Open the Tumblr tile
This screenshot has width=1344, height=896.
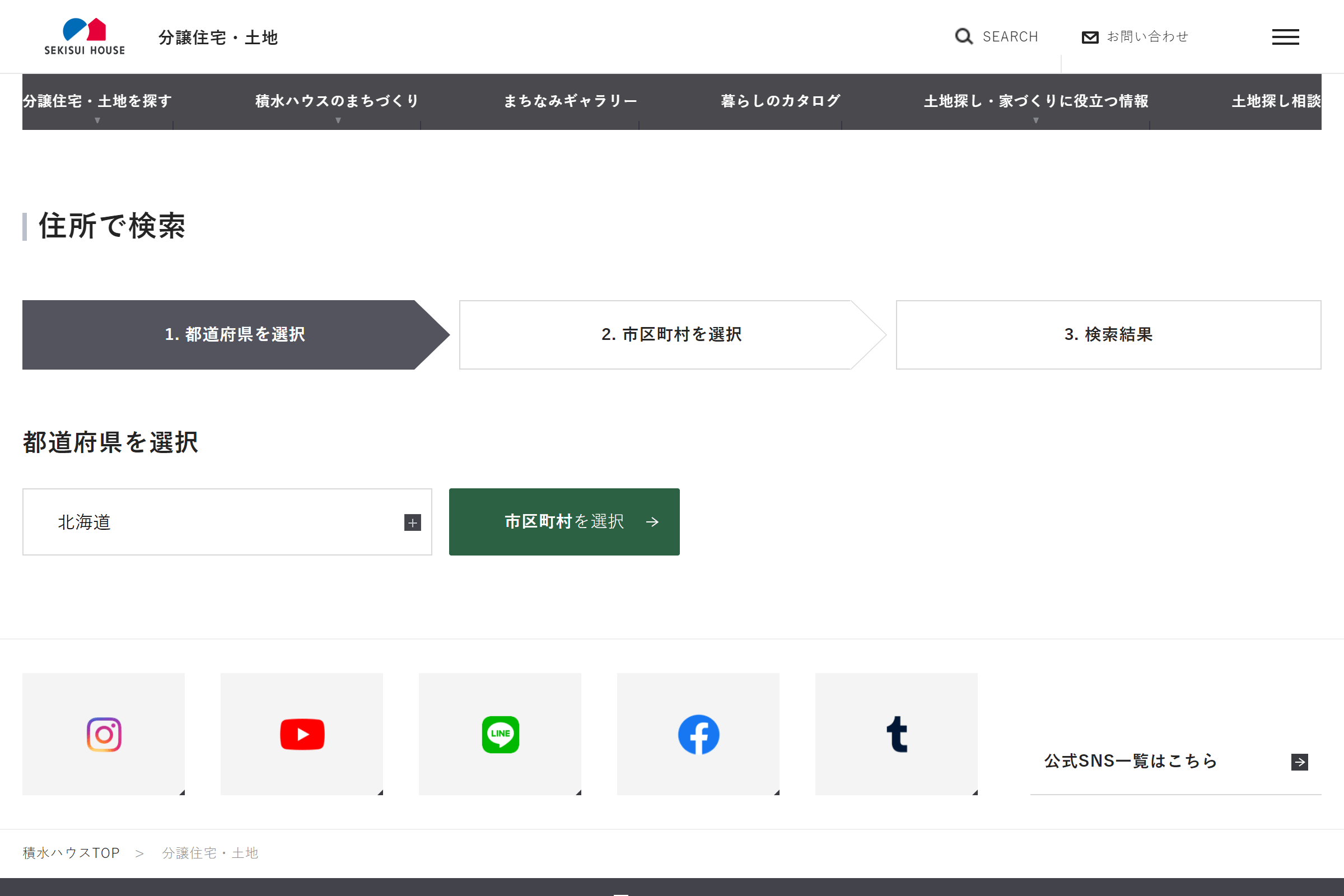point(897,734)
